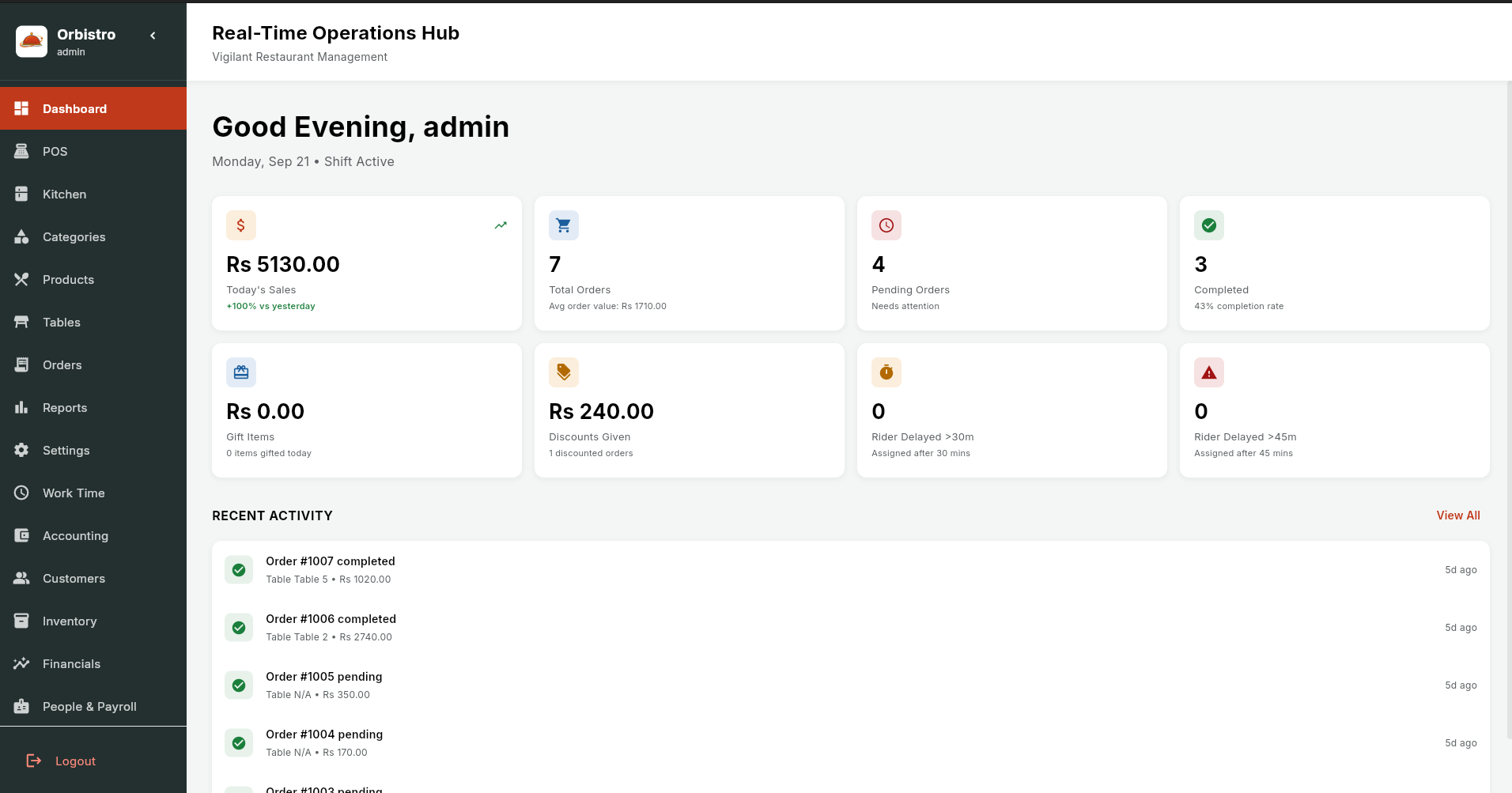Open the Financials trend icon

point(21,663)
